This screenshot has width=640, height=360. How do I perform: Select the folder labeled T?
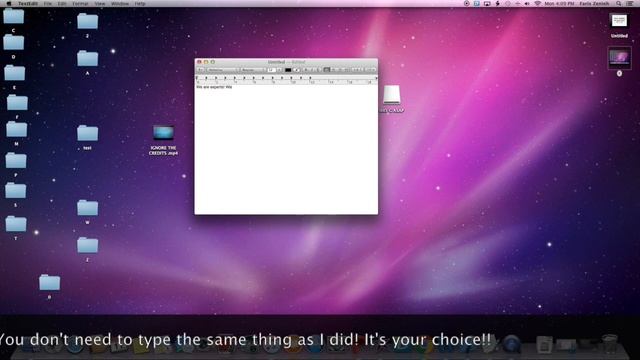16,224
